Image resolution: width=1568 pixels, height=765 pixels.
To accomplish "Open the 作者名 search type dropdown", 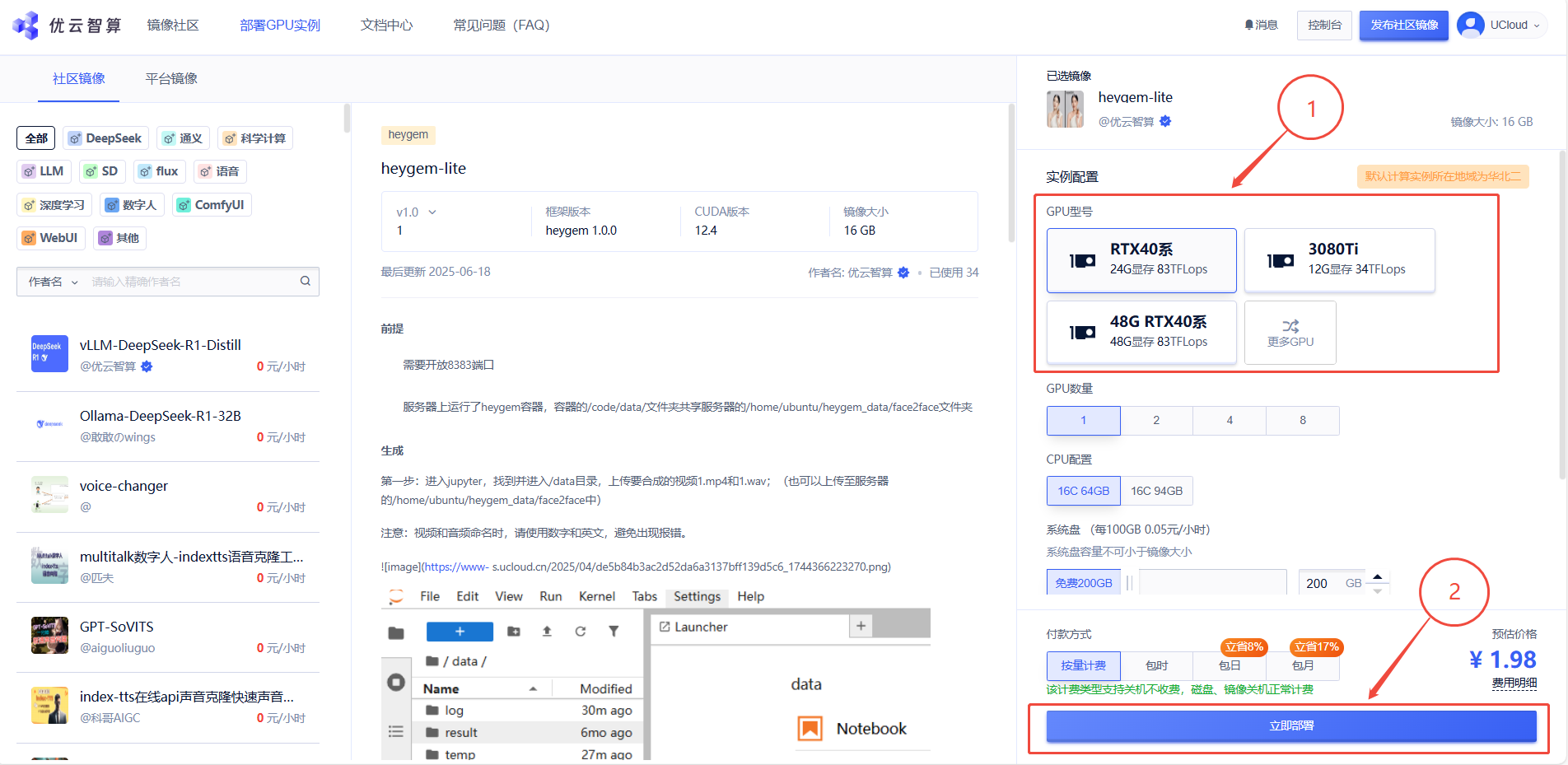I will click(x=54, y=282).
